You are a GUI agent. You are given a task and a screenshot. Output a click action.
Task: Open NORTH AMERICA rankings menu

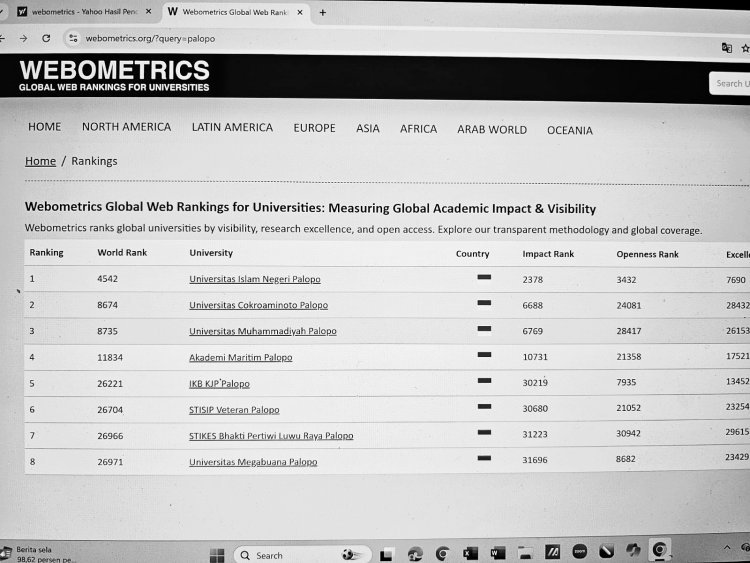pos(126,127)
